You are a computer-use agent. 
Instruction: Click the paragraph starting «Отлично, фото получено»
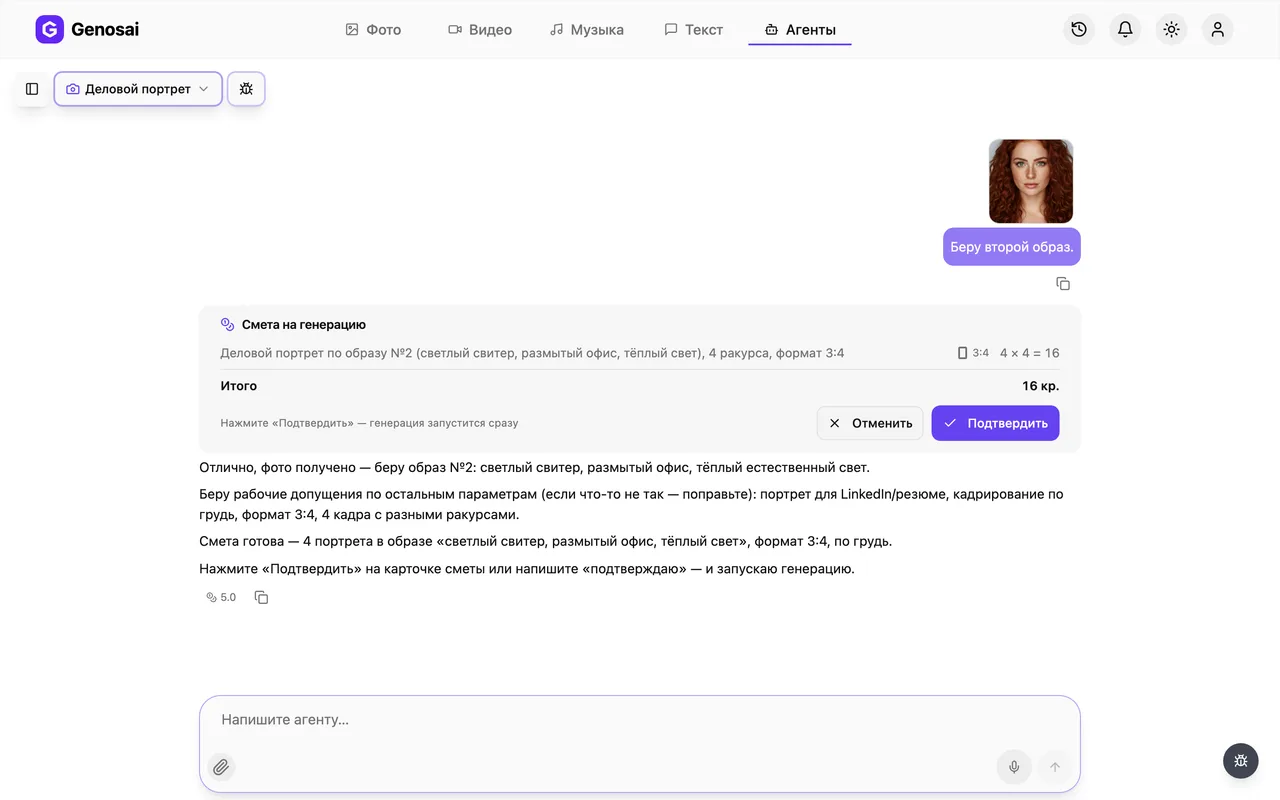coord(534,467)
